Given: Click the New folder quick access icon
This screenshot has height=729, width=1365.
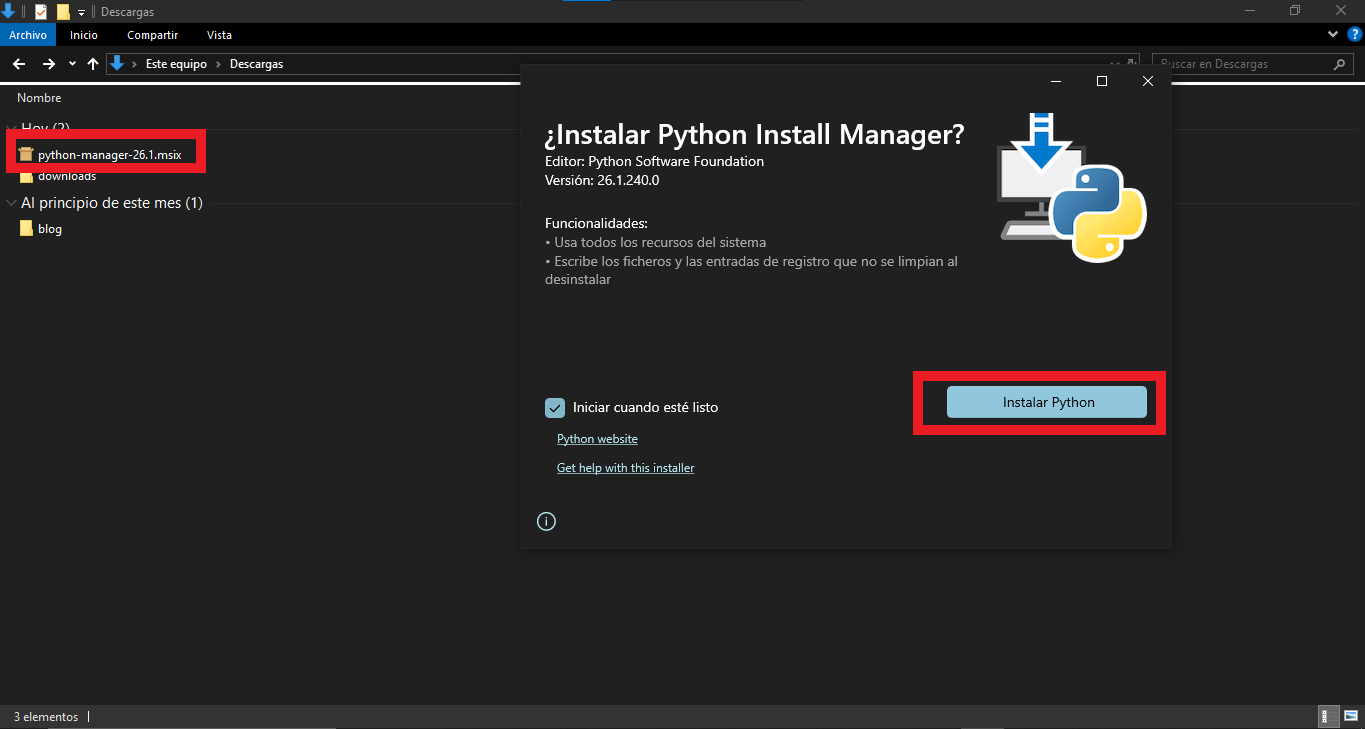Looking at the screenshot, I should 63,12.
